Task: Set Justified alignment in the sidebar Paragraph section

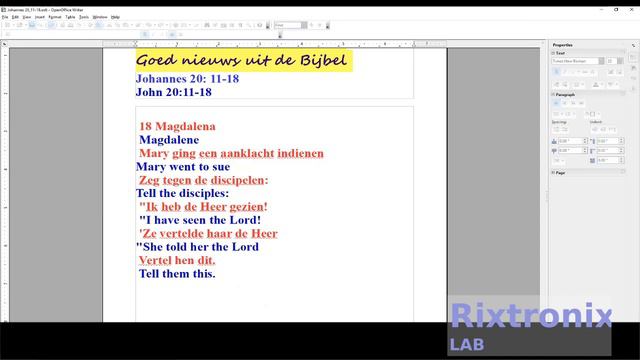Action: [581, 103]
